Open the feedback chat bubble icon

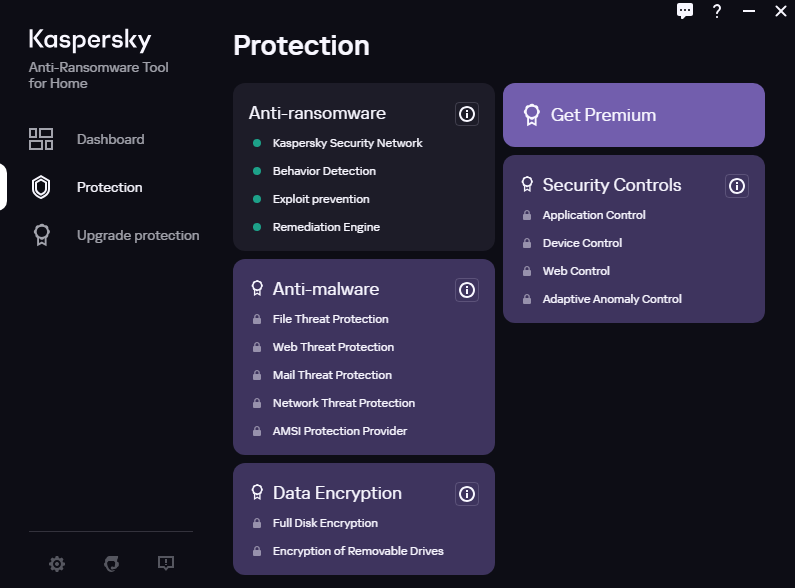tap(685, 11)
